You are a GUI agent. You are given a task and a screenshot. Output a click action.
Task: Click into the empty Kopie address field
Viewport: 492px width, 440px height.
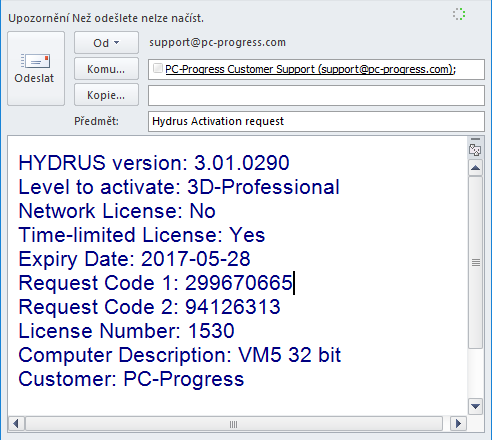click(316, 95)
